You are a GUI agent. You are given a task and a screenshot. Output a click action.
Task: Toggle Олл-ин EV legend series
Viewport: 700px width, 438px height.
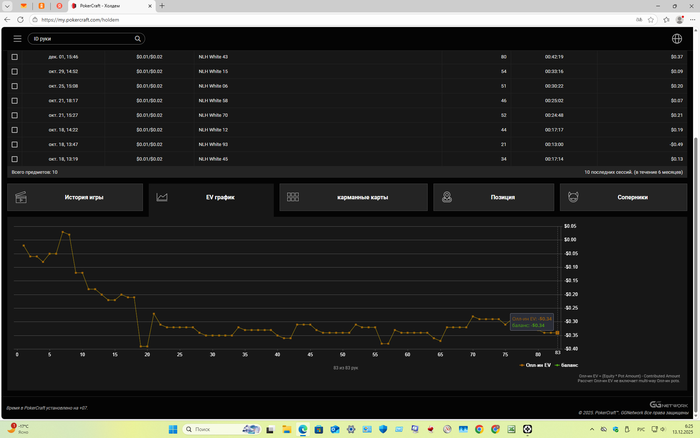point(535,365)
